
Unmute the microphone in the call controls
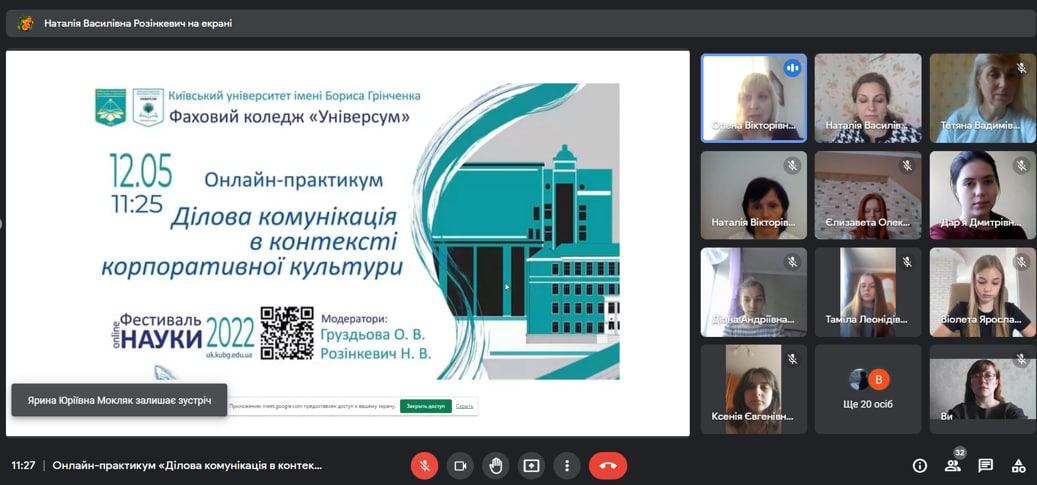[425, 466]
